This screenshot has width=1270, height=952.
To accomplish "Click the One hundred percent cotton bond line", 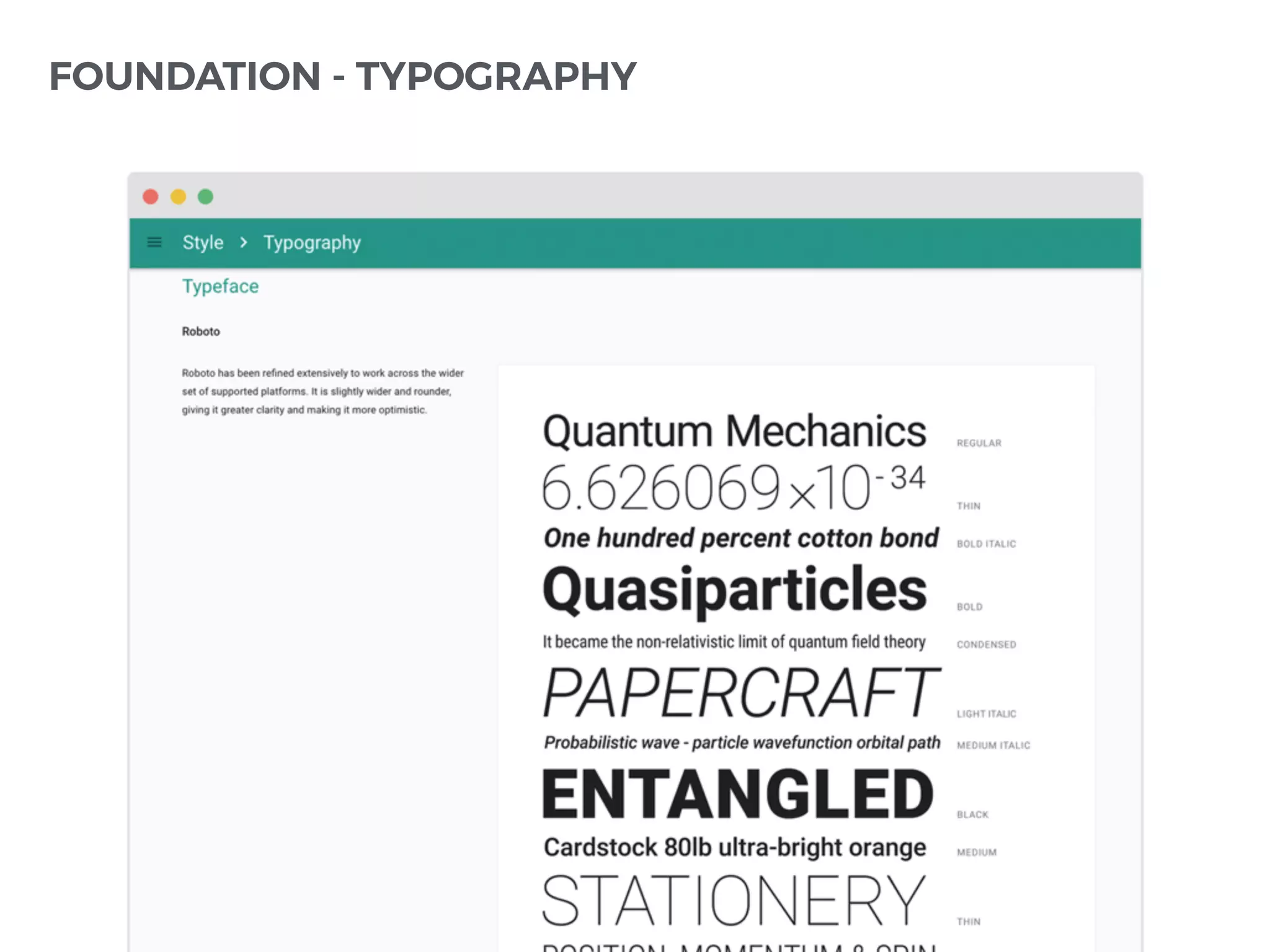I will click(x=741, y=539).
